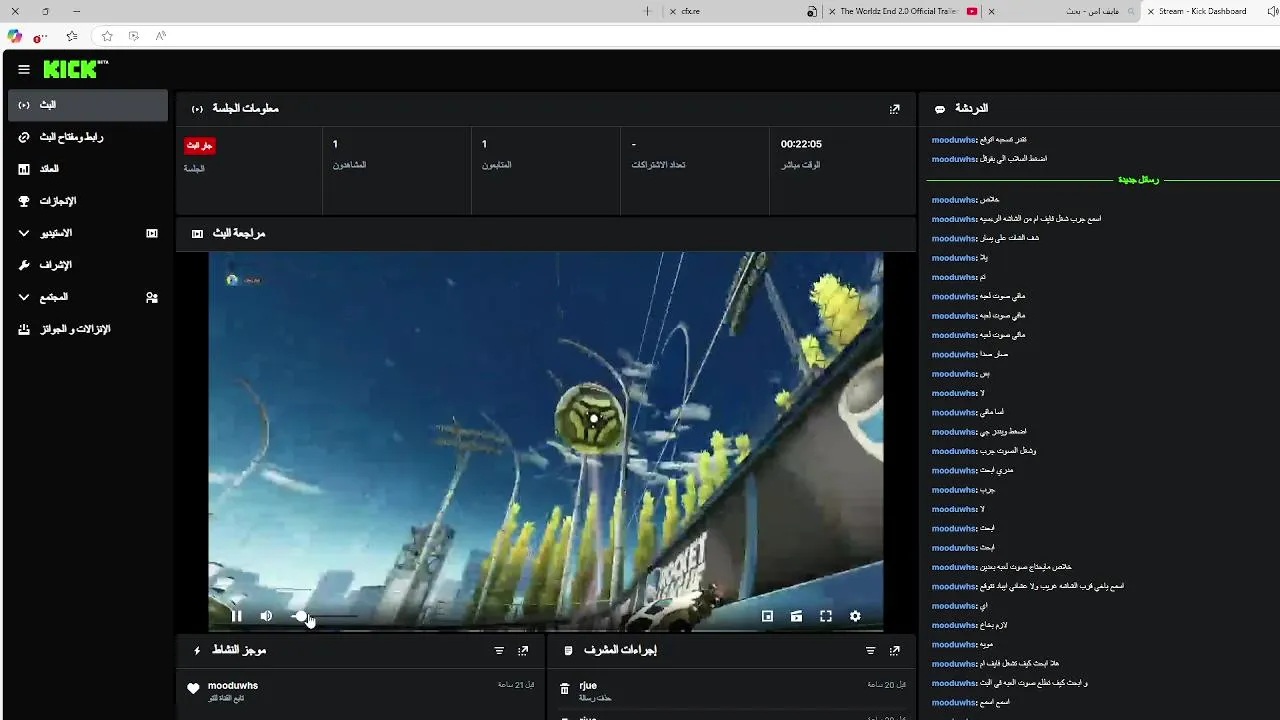Viewport: 1280px width, 720px height.
Task: Click the trophy achievements icon
Action: click(24, 201)
